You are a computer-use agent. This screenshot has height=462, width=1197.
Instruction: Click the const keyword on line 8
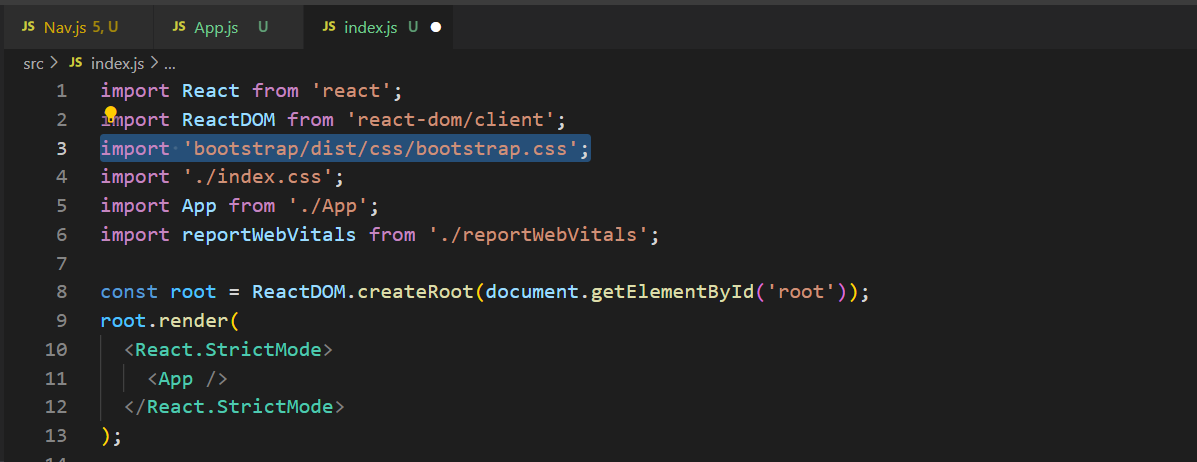(x=129, y=292)
